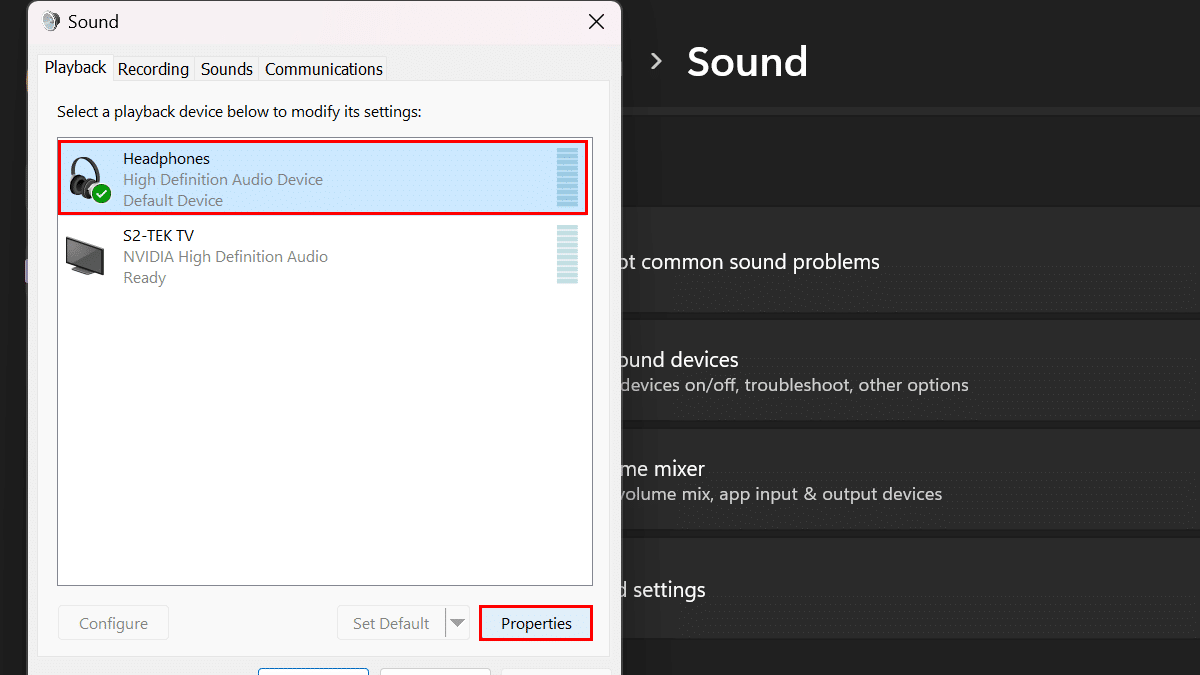
Task: Click the S2-TEK TV monitor icon
Action: [85, 256]
